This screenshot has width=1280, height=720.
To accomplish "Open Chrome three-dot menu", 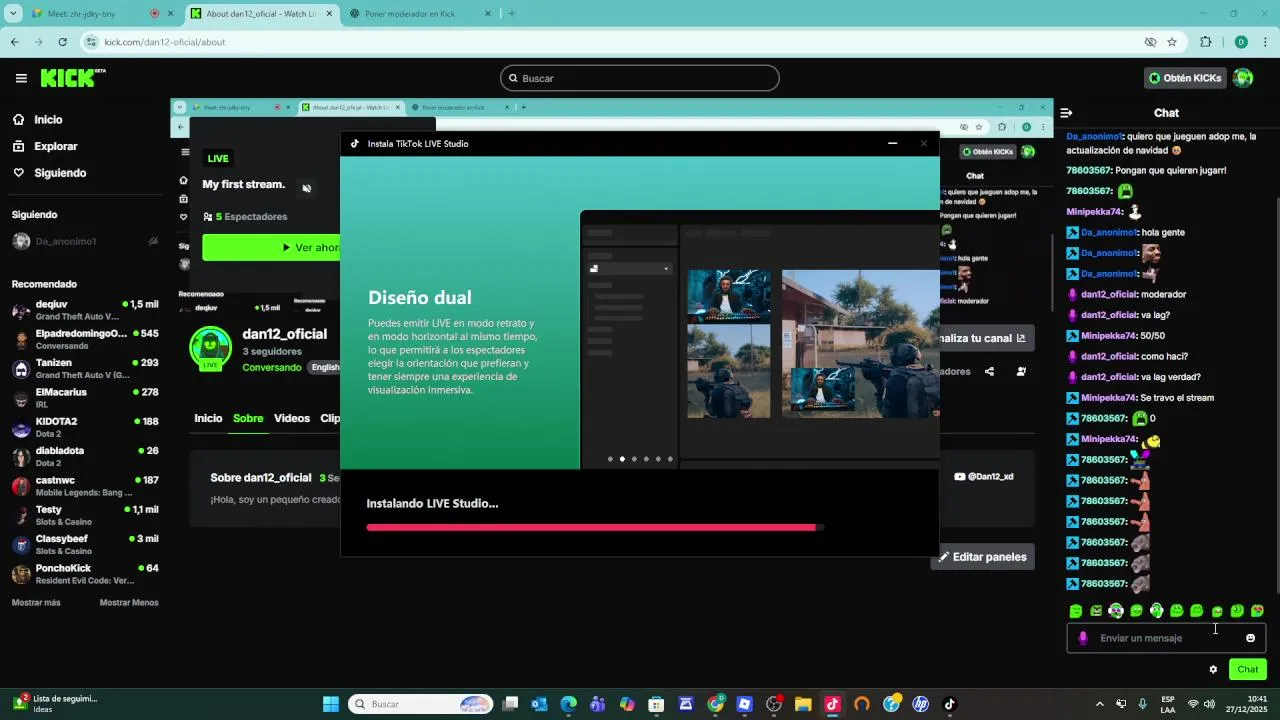I will pyautogui.click(x=1266, y=42).
